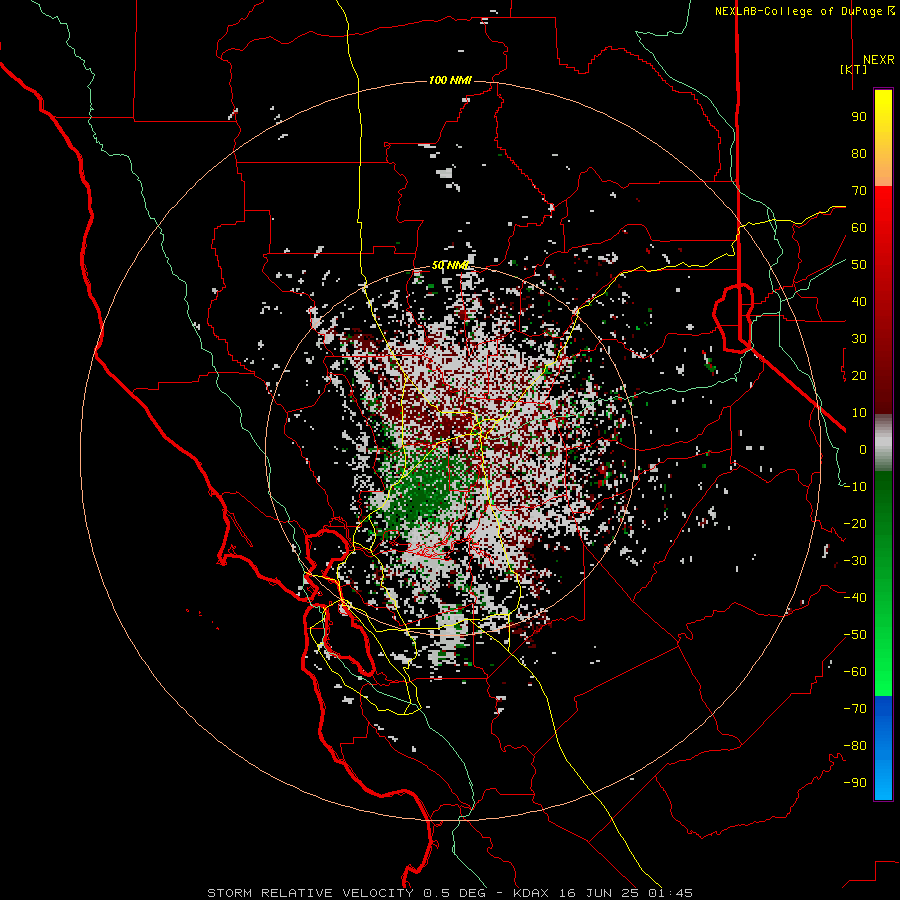Click the 60 value on the velocity scale

click(859, 228)
